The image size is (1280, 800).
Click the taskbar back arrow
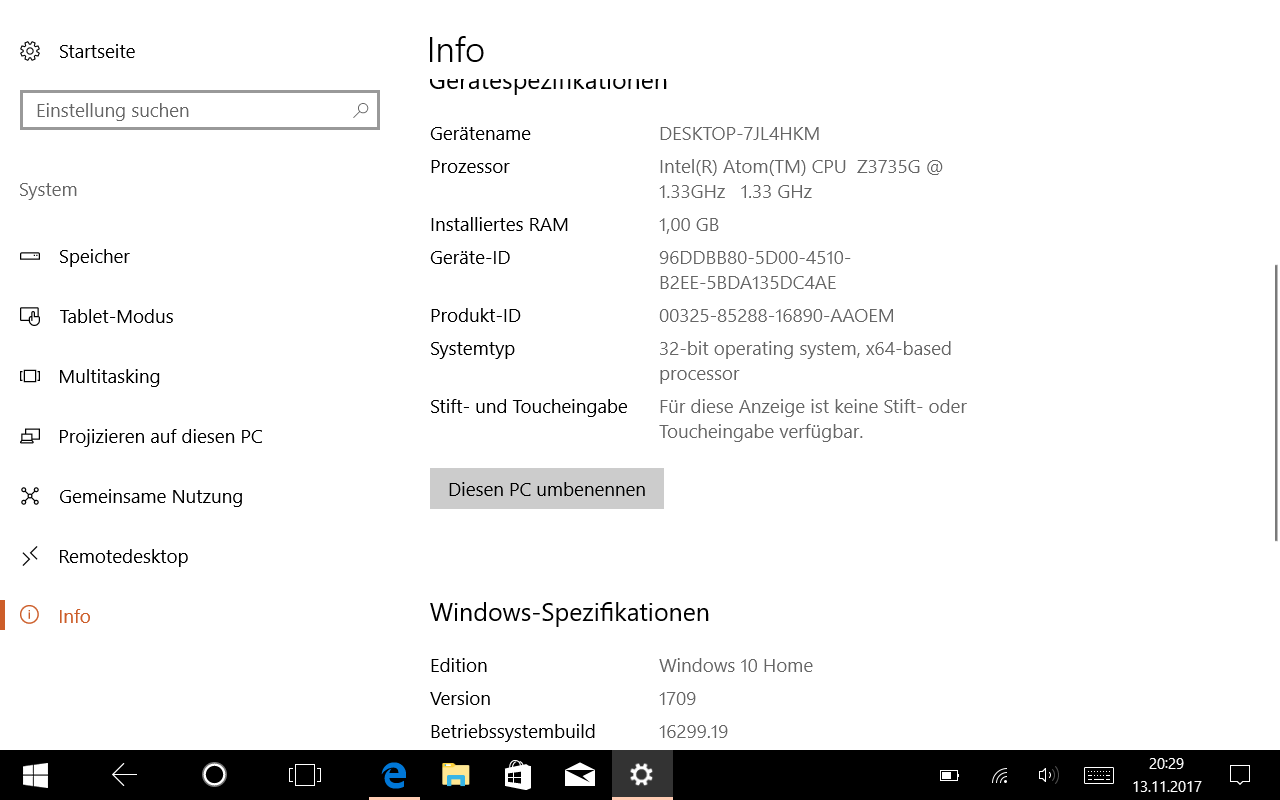(x=124, y=775)
